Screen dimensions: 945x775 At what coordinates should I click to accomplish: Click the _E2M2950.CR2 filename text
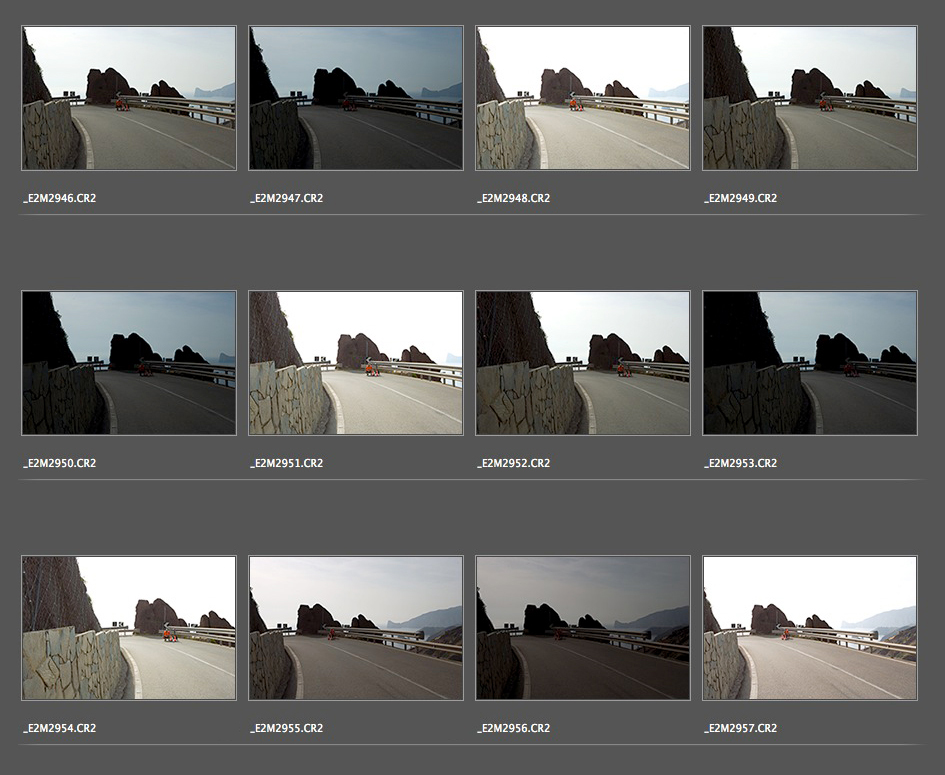(60, 464)
